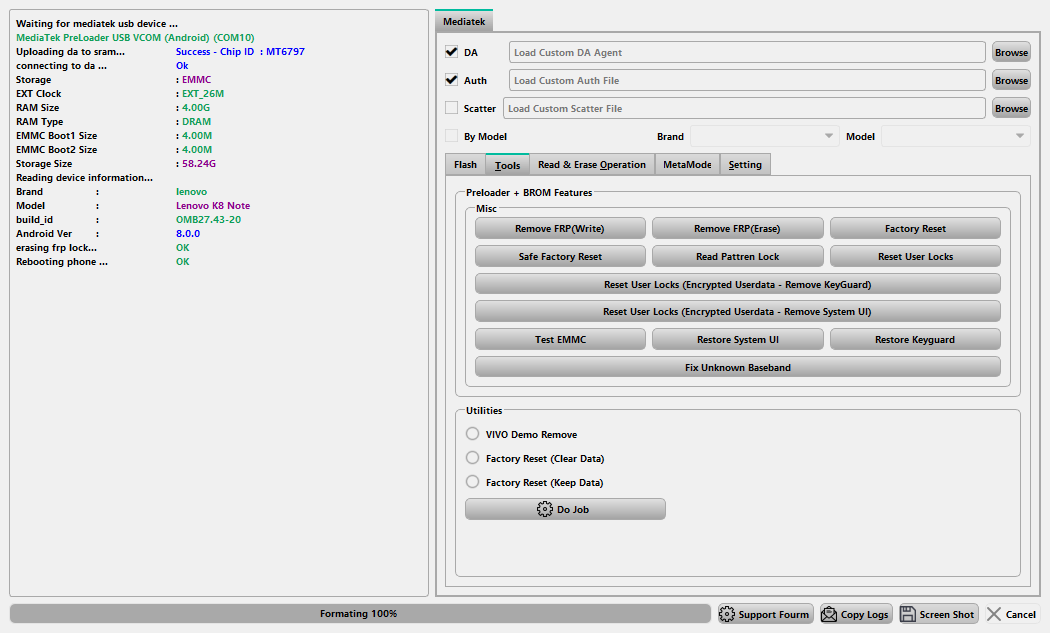This screenshot has width=1050, height=633.
Task: Open the Read & Erase Operation tab
Action: (592, 165)
